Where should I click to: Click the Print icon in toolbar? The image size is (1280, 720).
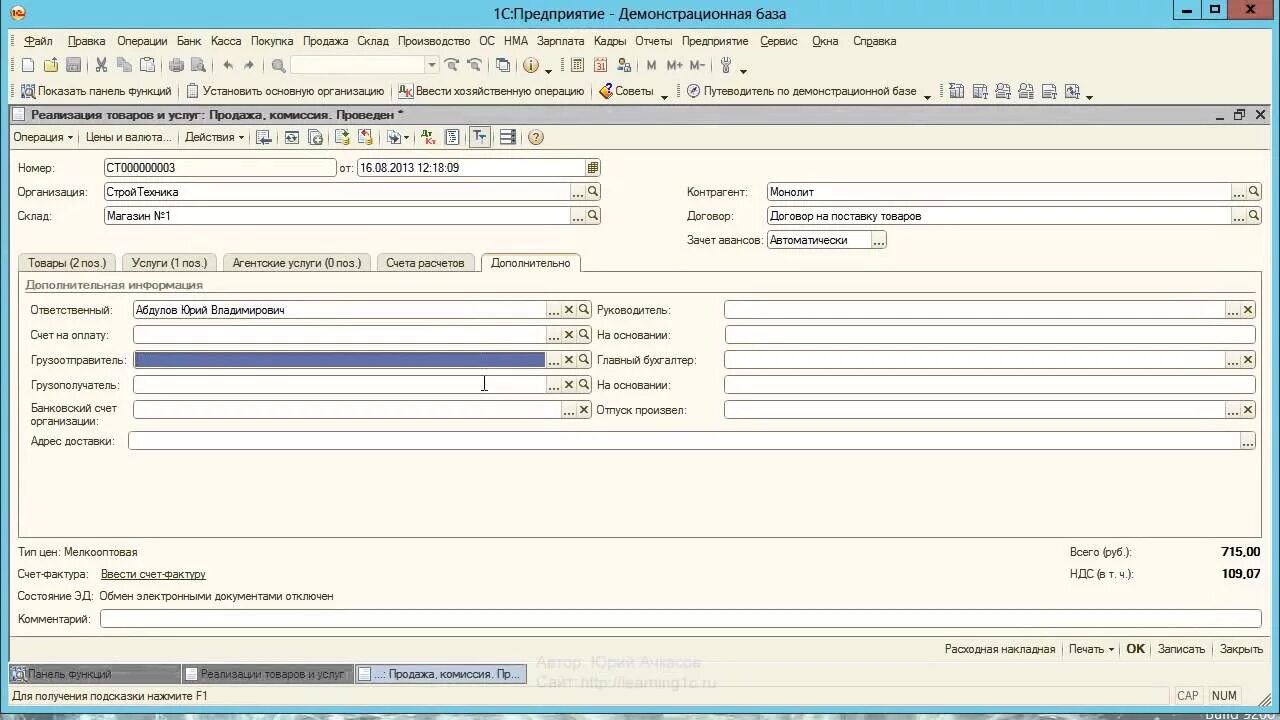coord(176,65)
